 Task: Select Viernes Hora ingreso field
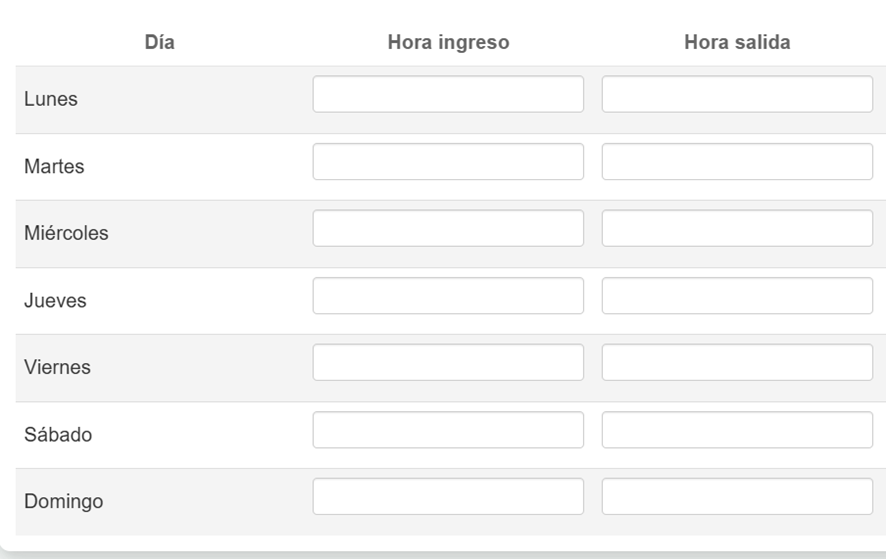coord(448,363)
